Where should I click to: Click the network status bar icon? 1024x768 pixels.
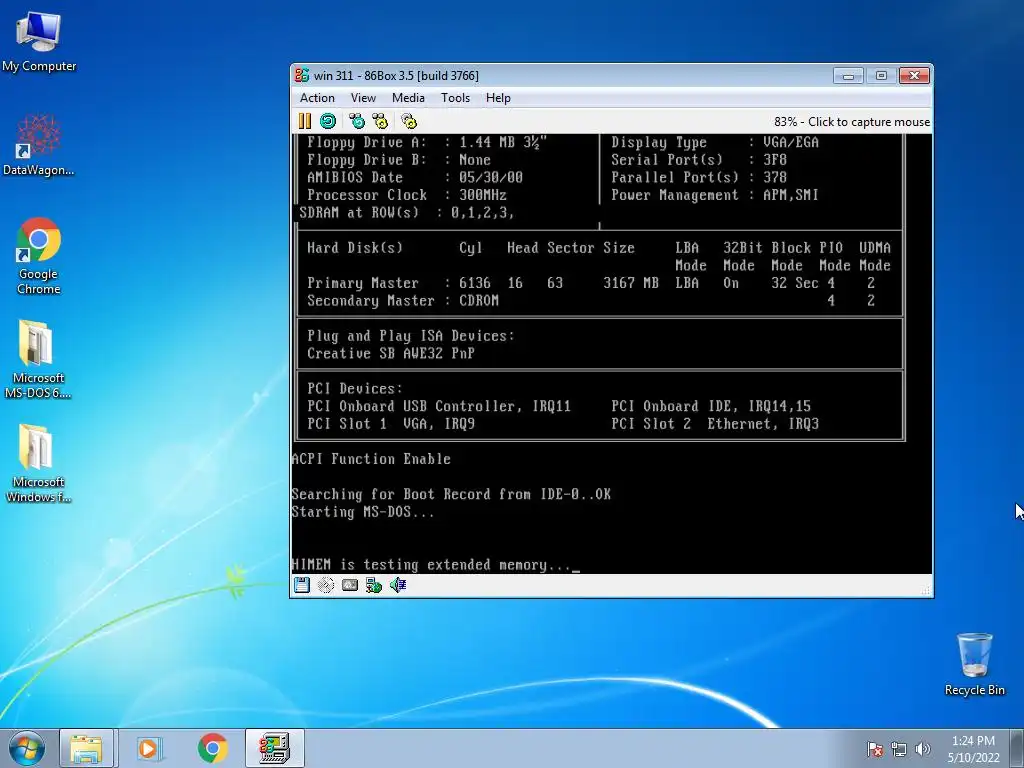coord(374,585)
